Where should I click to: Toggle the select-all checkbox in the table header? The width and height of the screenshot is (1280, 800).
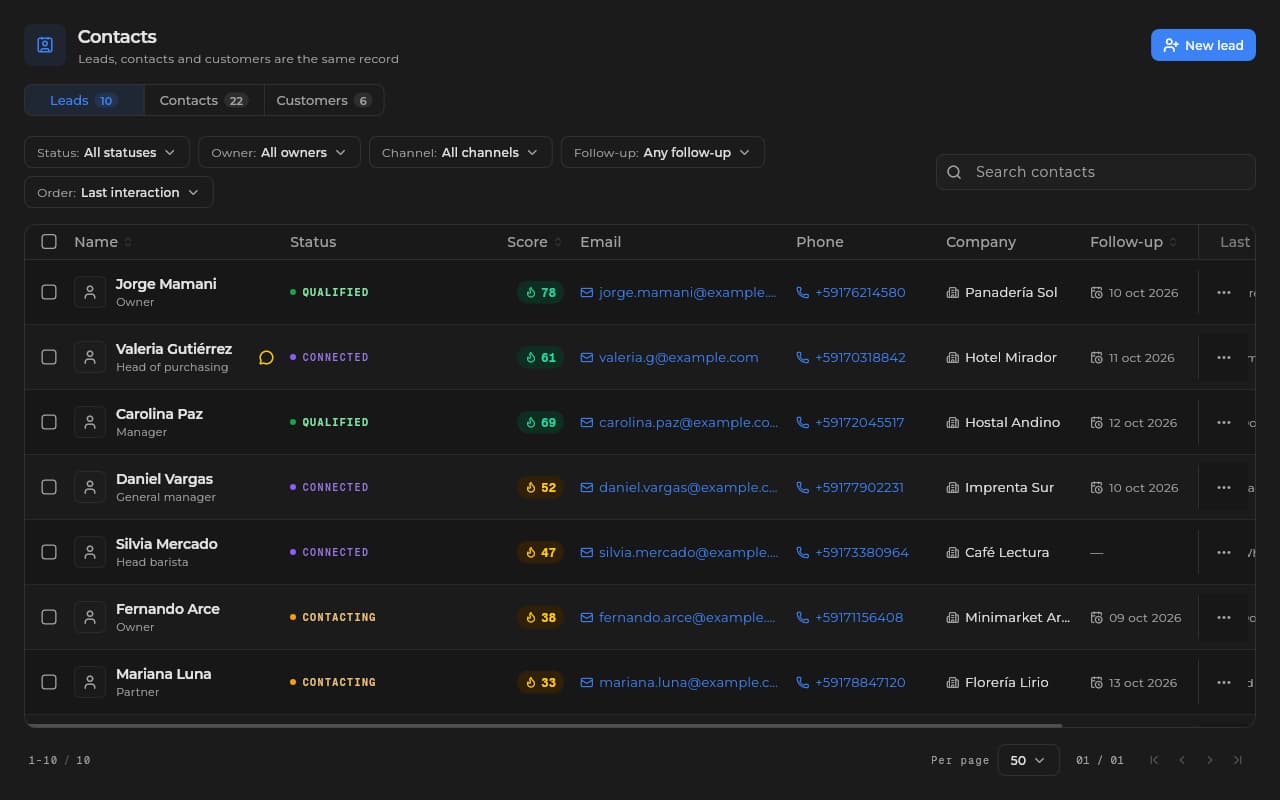(49, 241)
